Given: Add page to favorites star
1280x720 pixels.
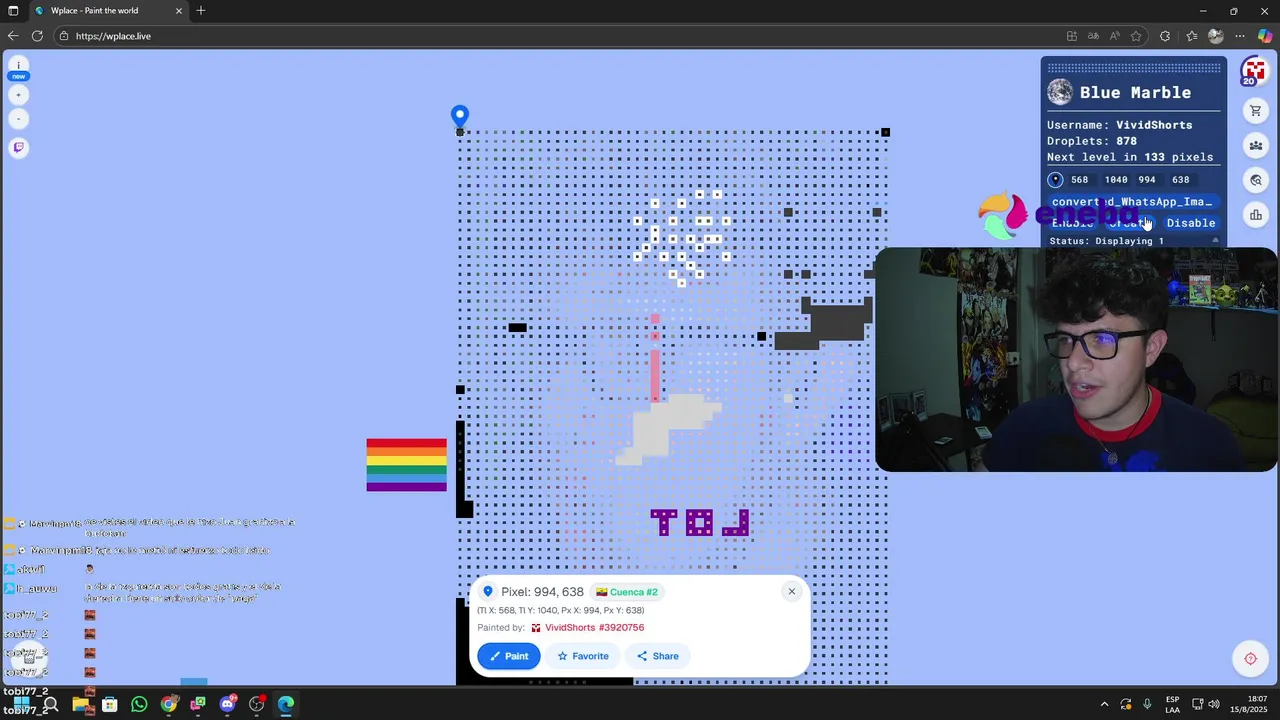Looking at the screenshot, I should pos(1136,36).
